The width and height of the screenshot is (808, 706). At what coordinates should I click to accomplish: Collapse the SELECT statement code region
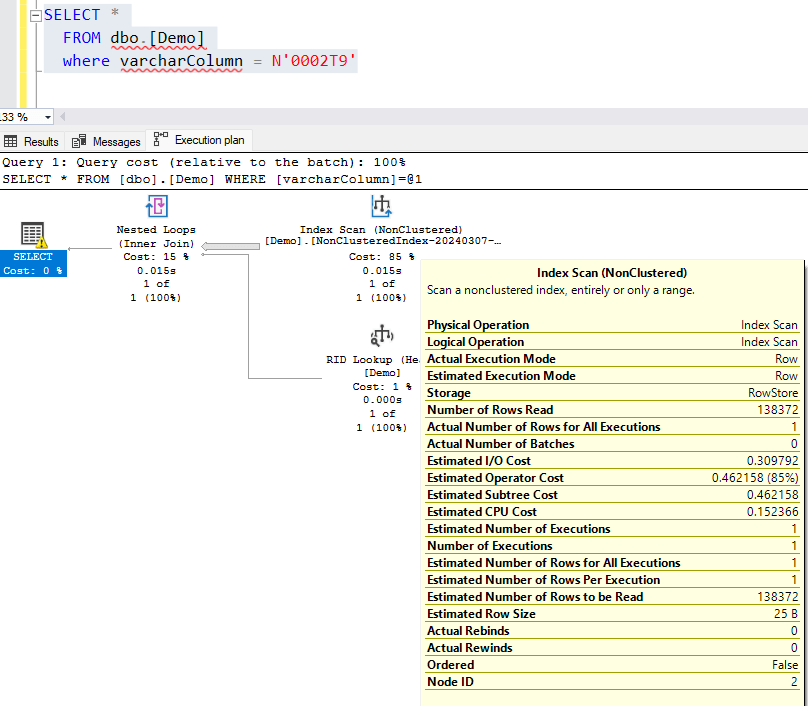pos(35,16)
